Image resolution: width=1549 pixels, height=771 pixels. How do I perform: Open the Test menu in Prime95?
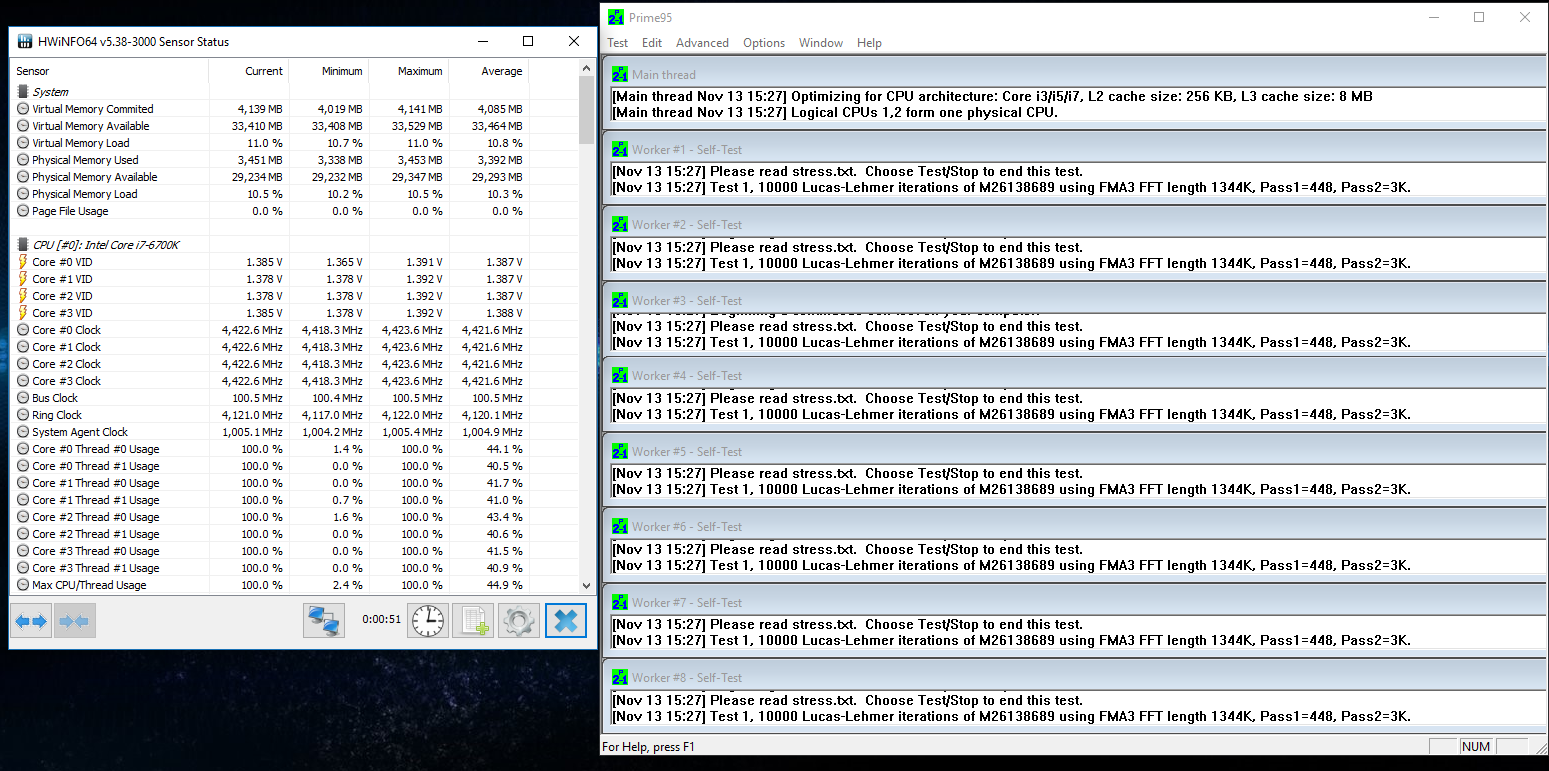[618, 43]
